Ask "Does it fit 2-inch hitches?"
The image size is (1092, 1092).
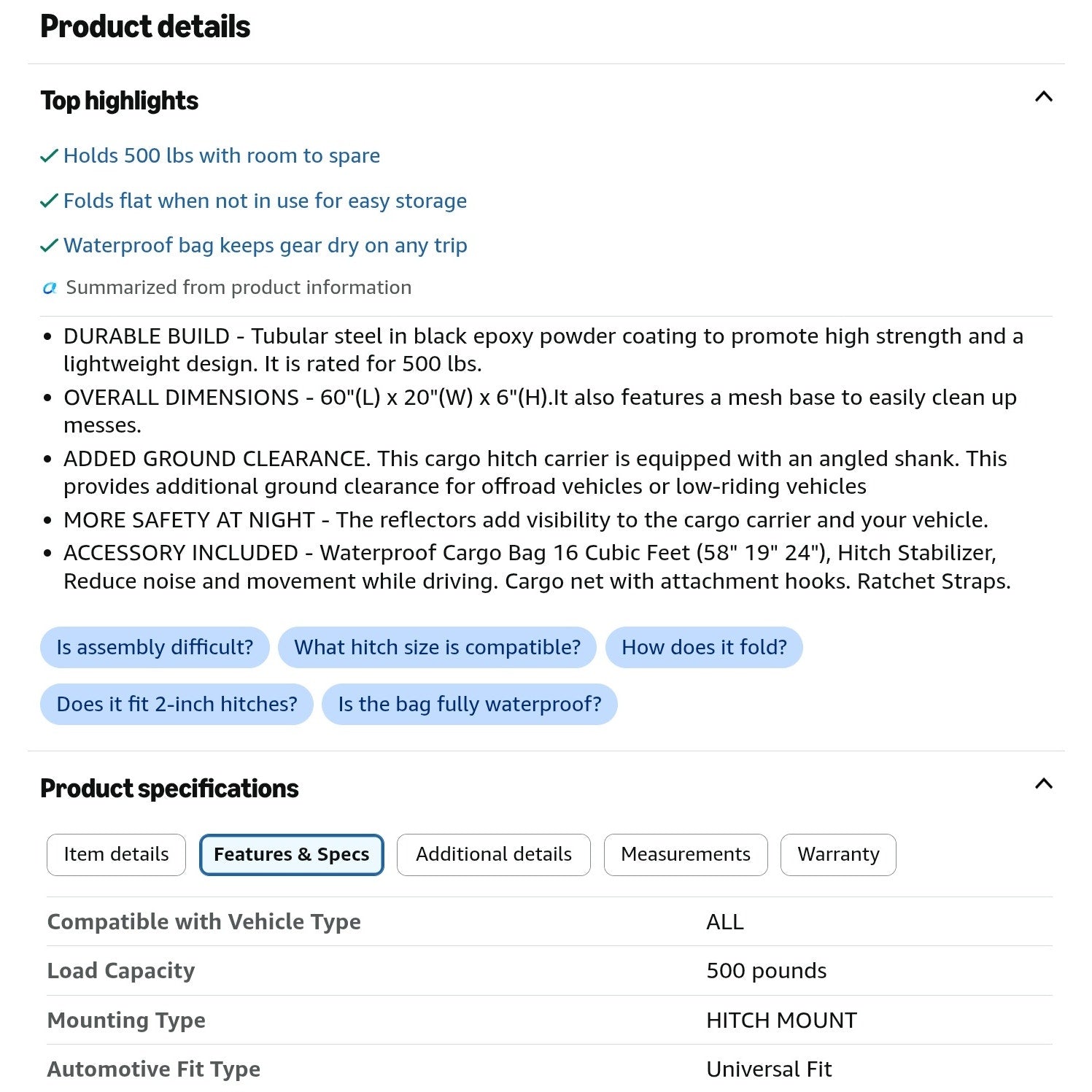(177, 704)
